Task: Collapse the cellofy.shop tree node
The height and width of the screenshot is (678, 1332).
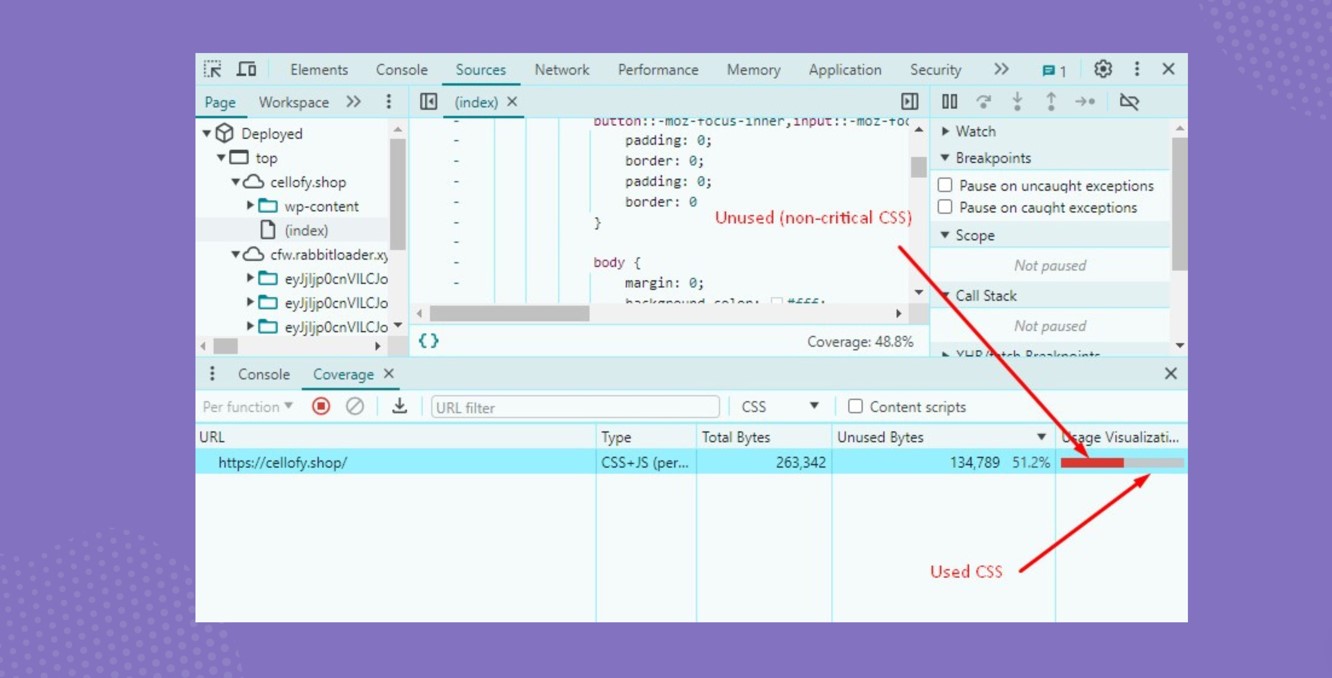Action: 235,182
